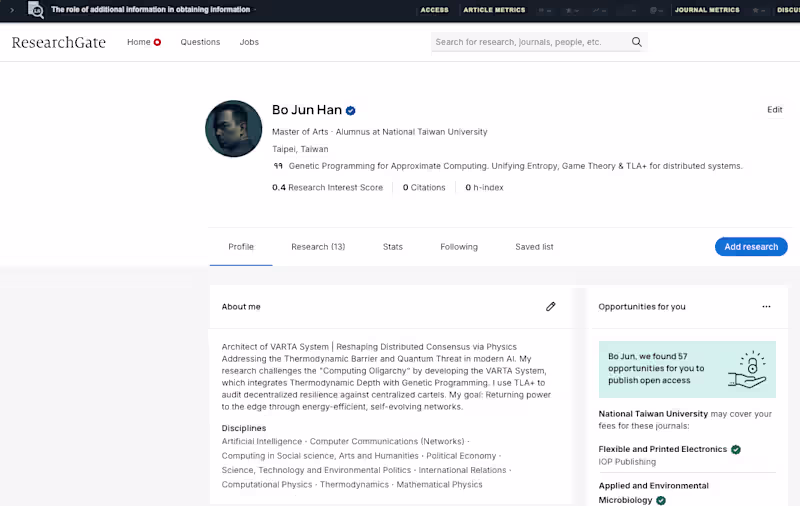
Task: Click the quote icon before research focus
Action: 278,166
